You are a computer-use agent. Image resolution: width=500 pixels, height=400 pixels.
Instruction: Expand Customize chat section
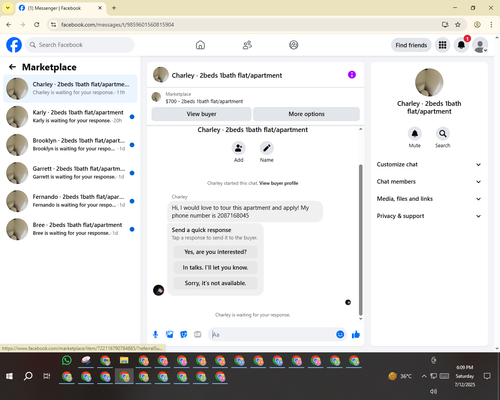pyautogui.click(x=429, y=164)
